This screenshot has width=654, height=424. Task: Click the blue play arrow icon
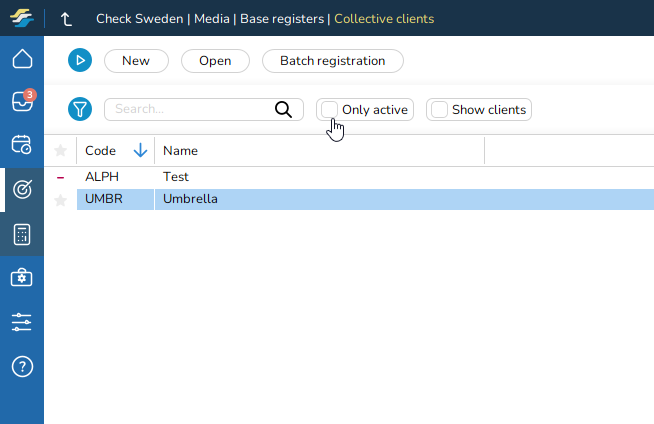[80, 61]
